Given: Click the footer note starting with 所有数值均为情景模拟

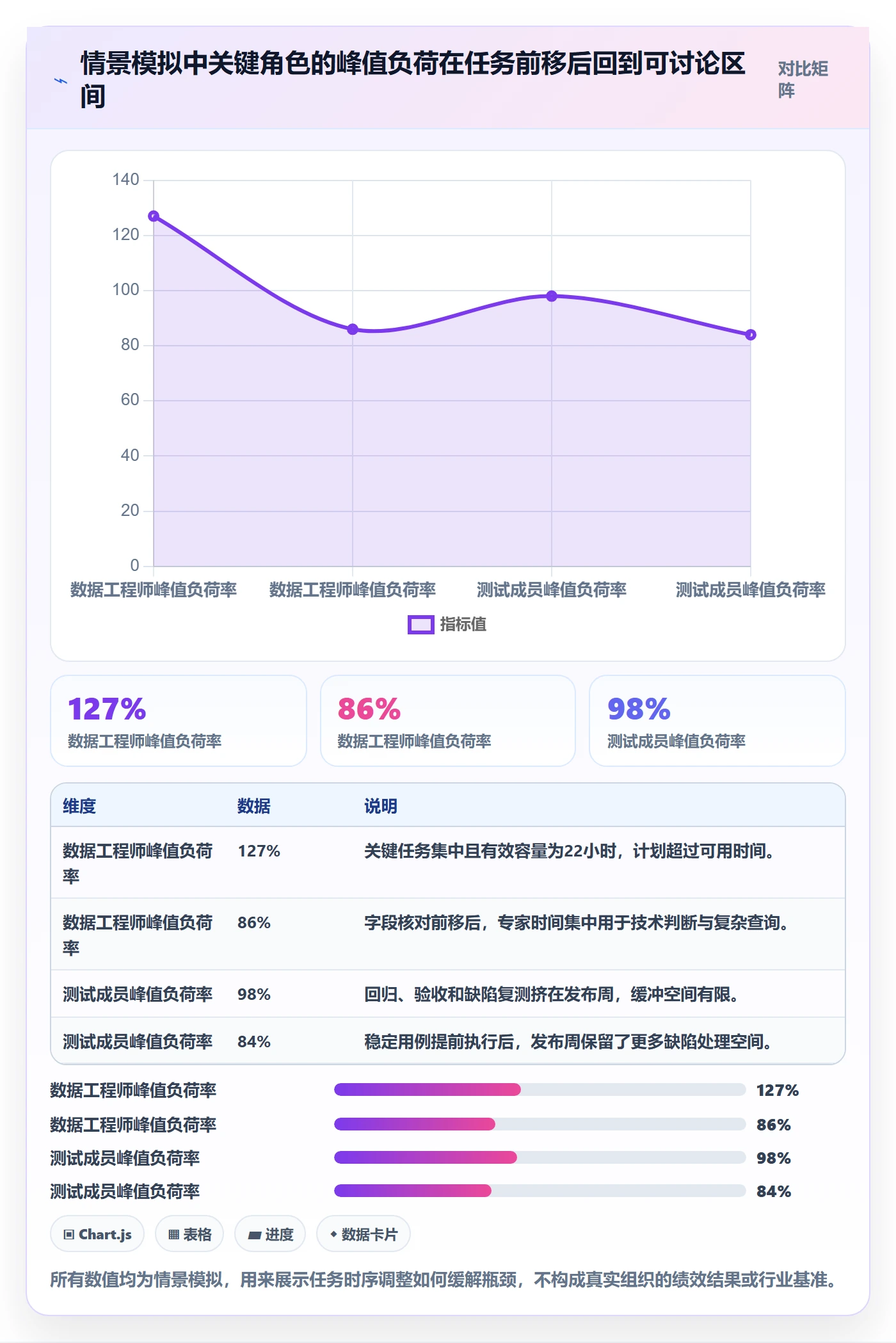Looking at the screenshot, I should (x=444, y=1280).
